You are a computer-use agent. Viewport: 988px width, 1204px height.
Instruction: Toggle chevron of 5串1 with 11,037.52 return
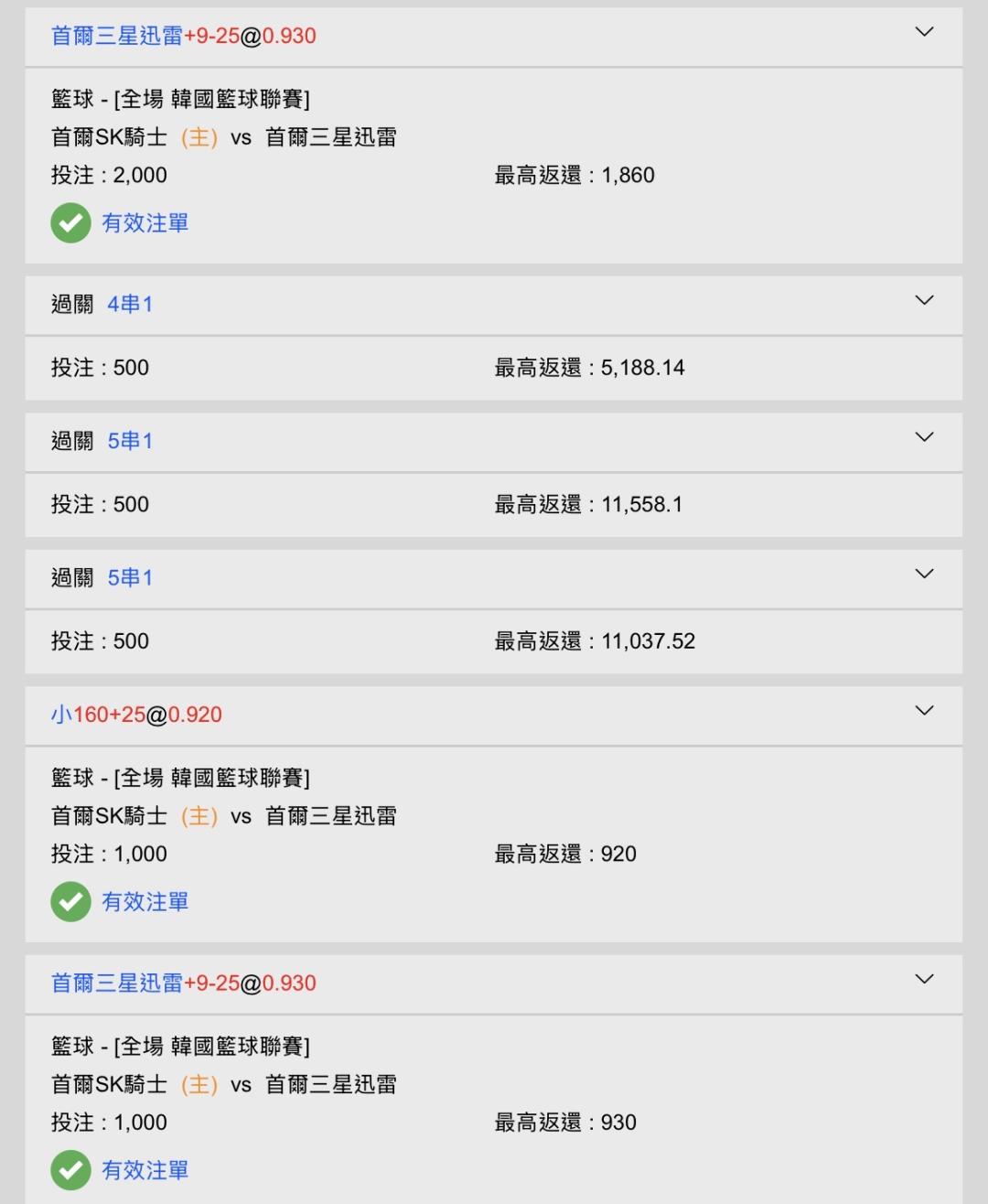(x=924, y=574)
